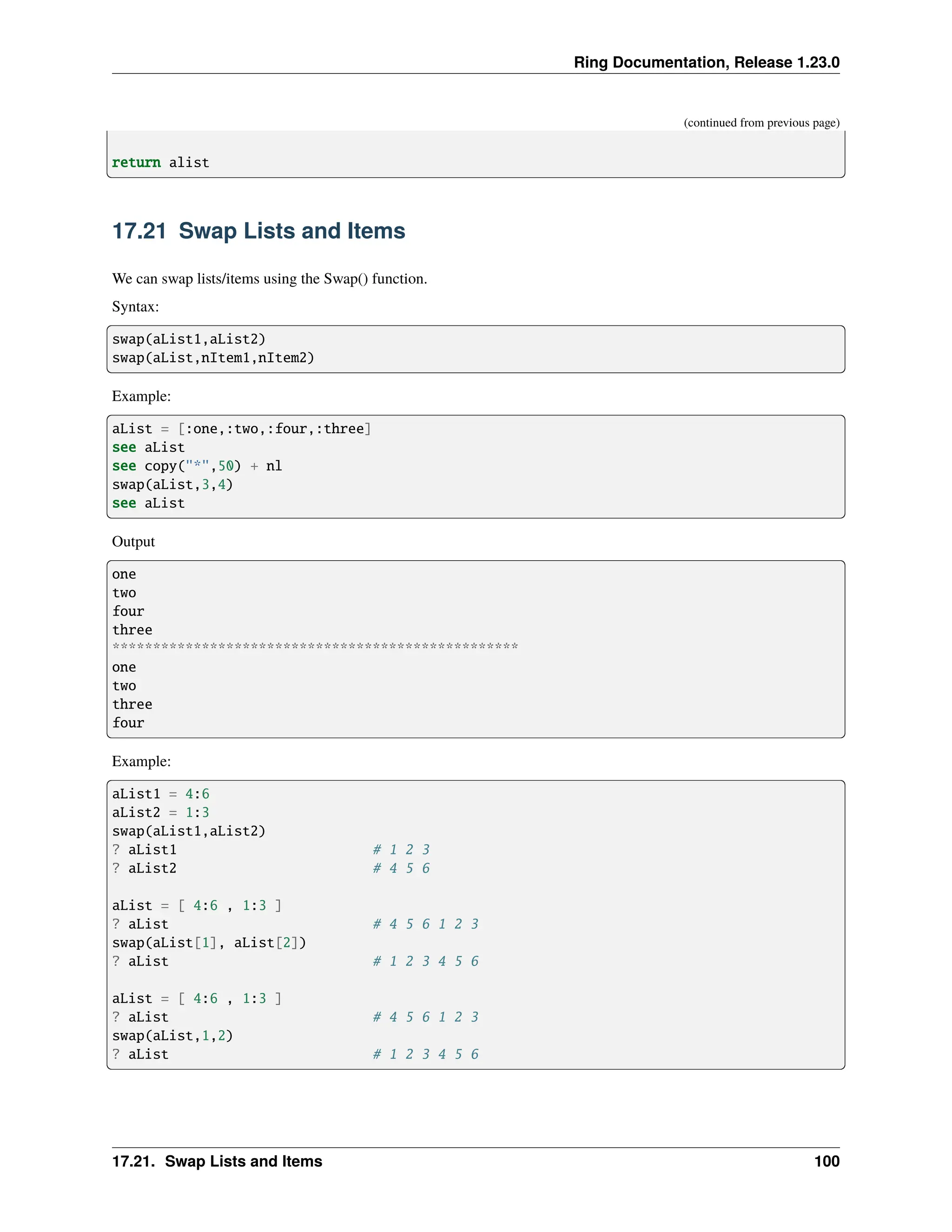The image size is (952, 1232).
Task: Click the '? aList2' code line
Action: point(145,868)
